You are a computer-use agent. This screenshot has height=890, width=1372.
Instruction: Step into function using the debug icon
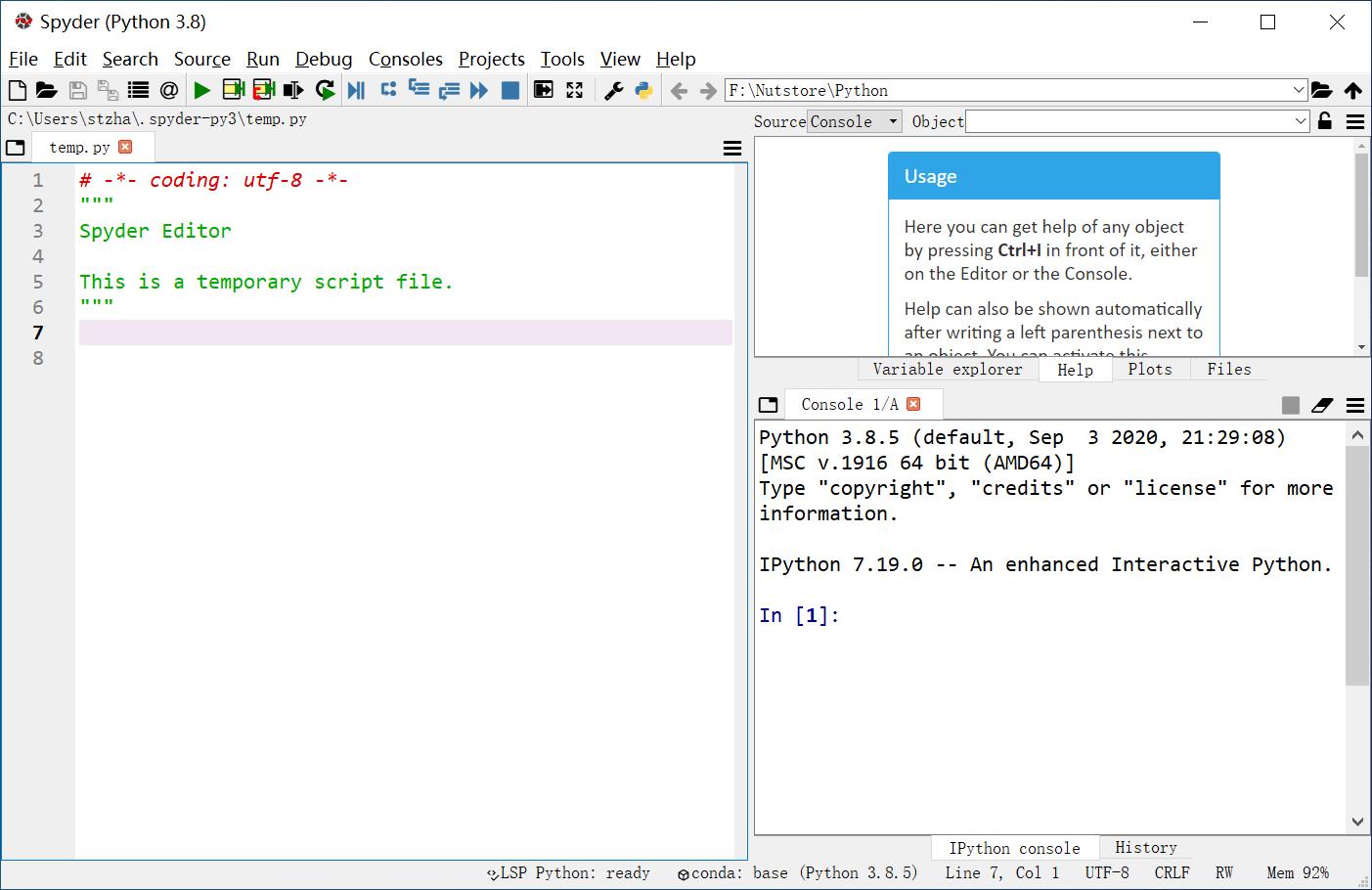[419, 90]
